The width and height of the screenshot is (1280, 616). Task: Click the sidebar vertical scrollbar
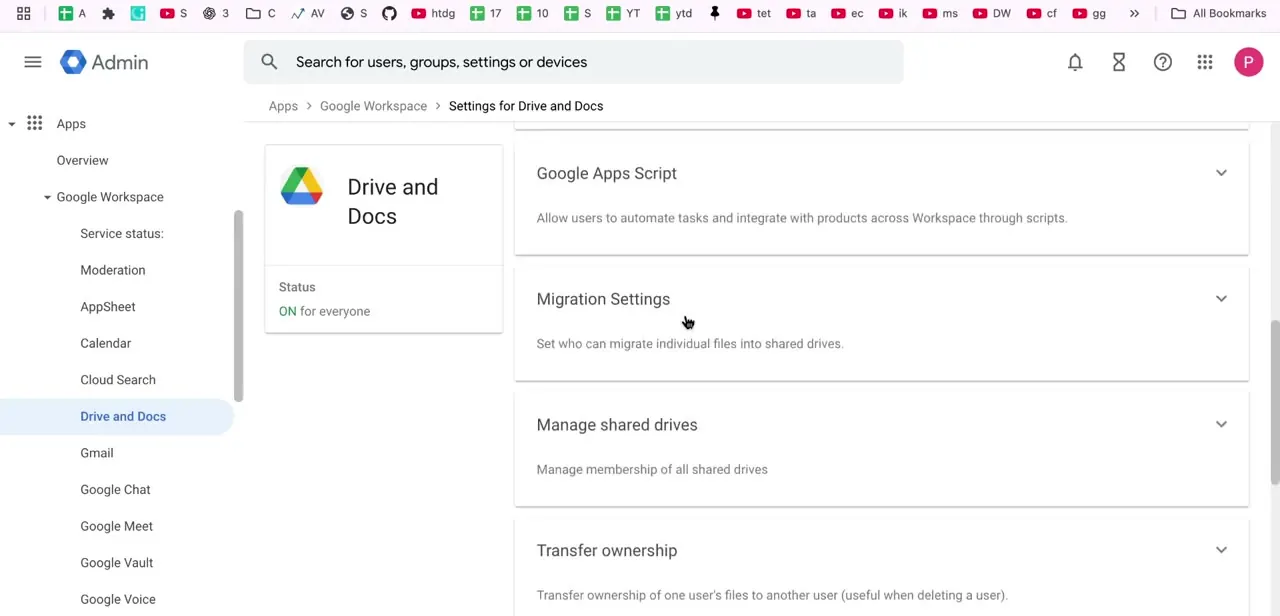[238, 306]
